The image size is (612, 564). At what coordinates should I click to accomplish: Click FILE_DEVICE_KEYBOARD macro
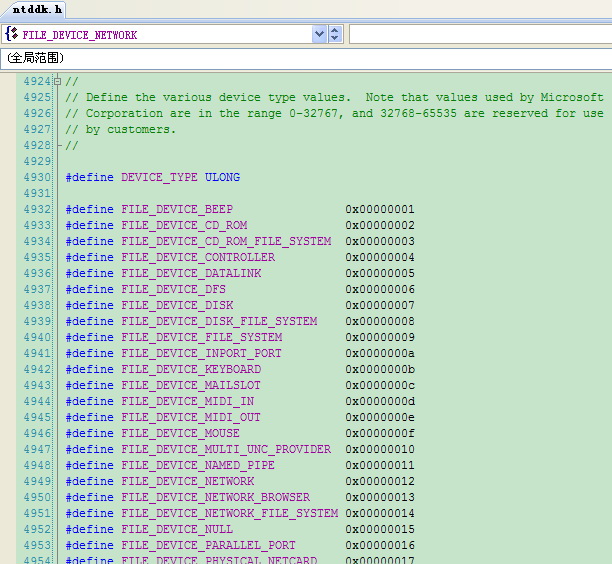pos(191,369)
